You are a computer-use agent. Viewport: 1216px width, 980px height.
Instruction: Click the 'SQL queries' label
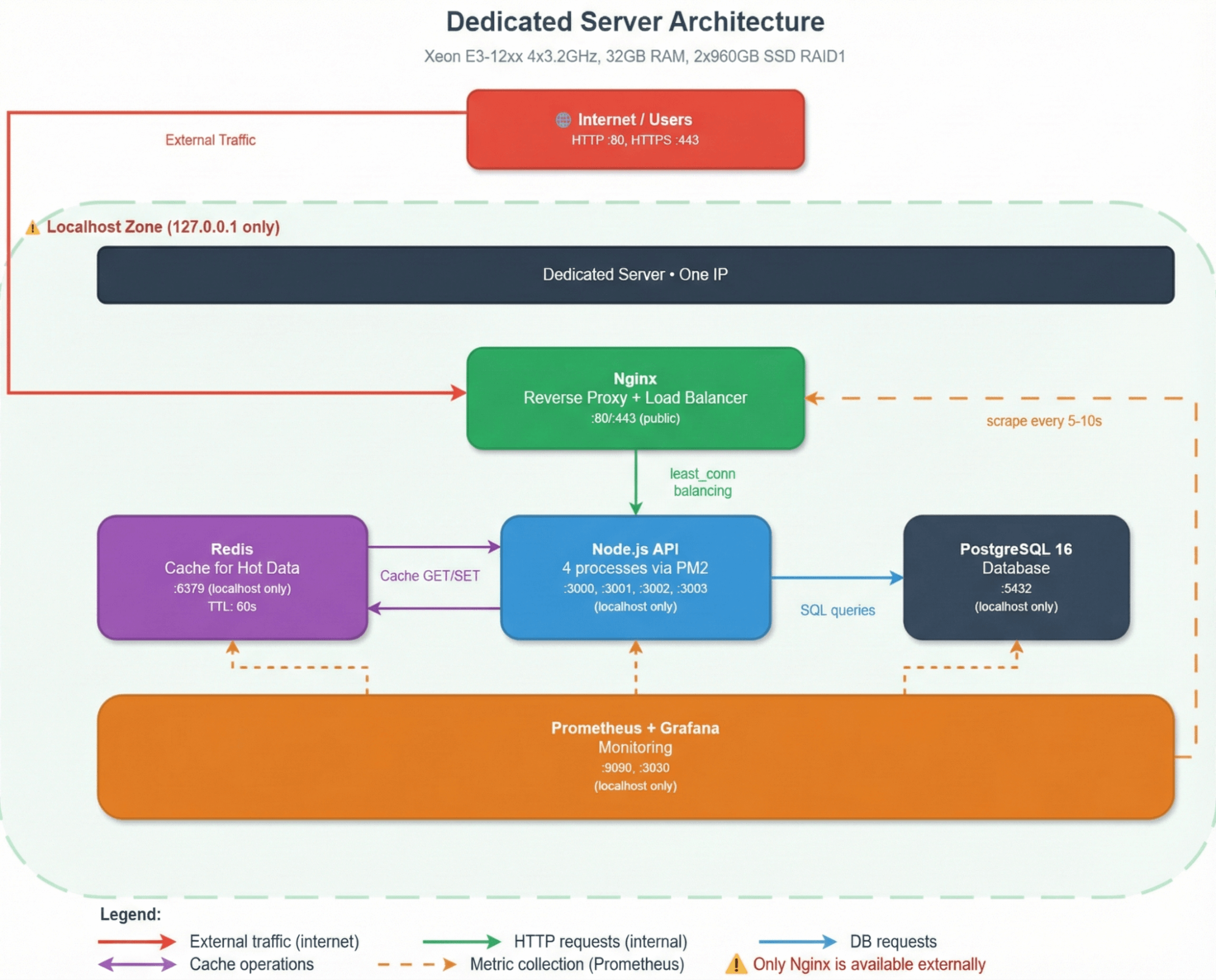(837, 610)
